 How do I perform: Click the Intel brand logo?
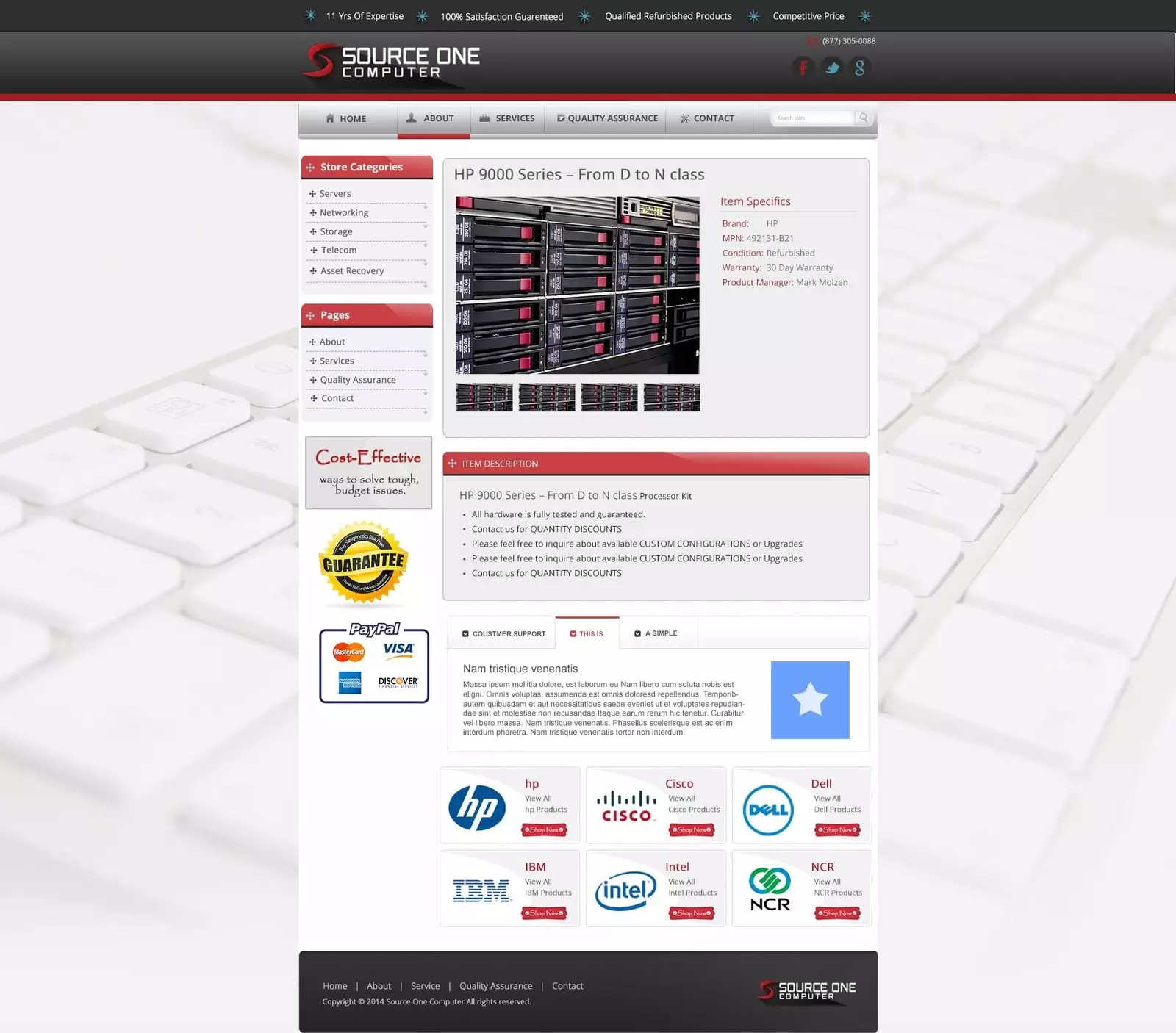(x=625, y=890)
